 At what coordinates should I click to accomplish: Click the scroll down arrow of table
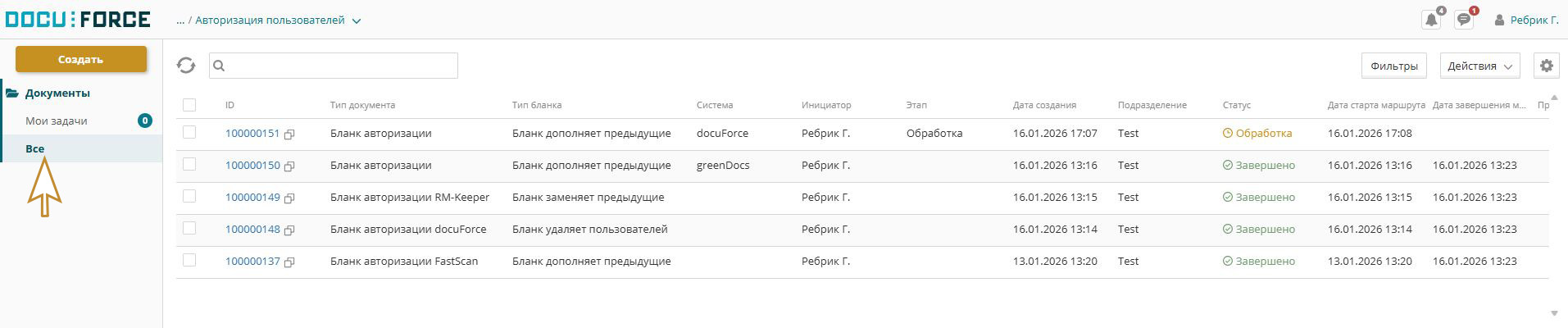point(1554,313)
